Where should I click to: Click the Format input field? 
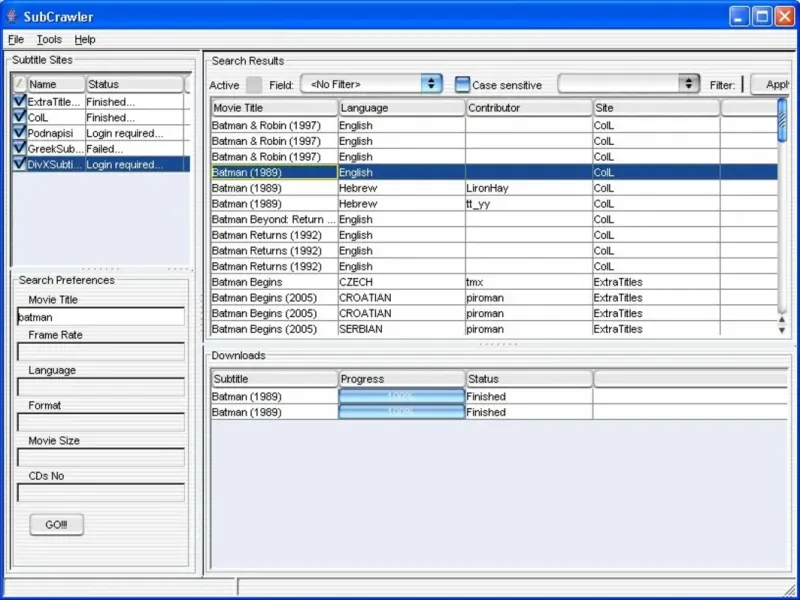pos(101,422)
